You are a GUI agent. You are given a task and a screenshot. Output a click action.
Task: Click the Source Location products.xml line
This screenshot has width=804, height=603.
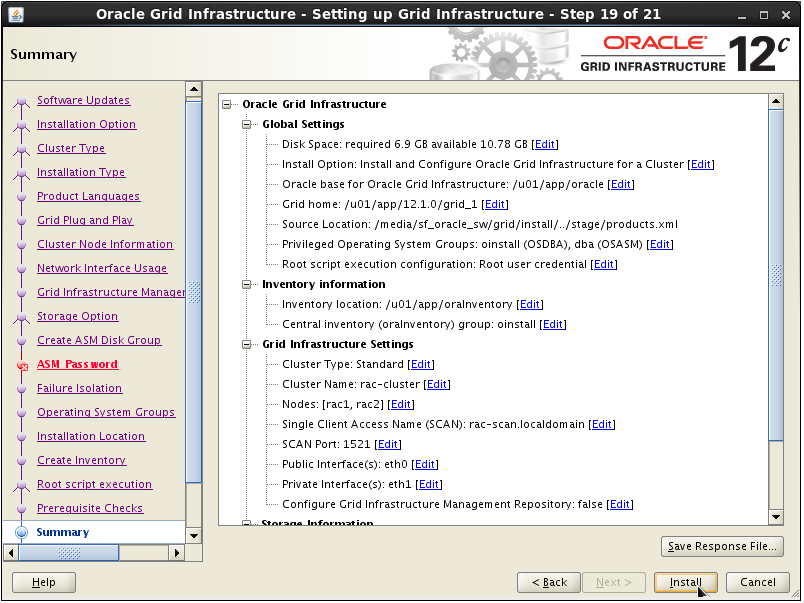(480, 225)
